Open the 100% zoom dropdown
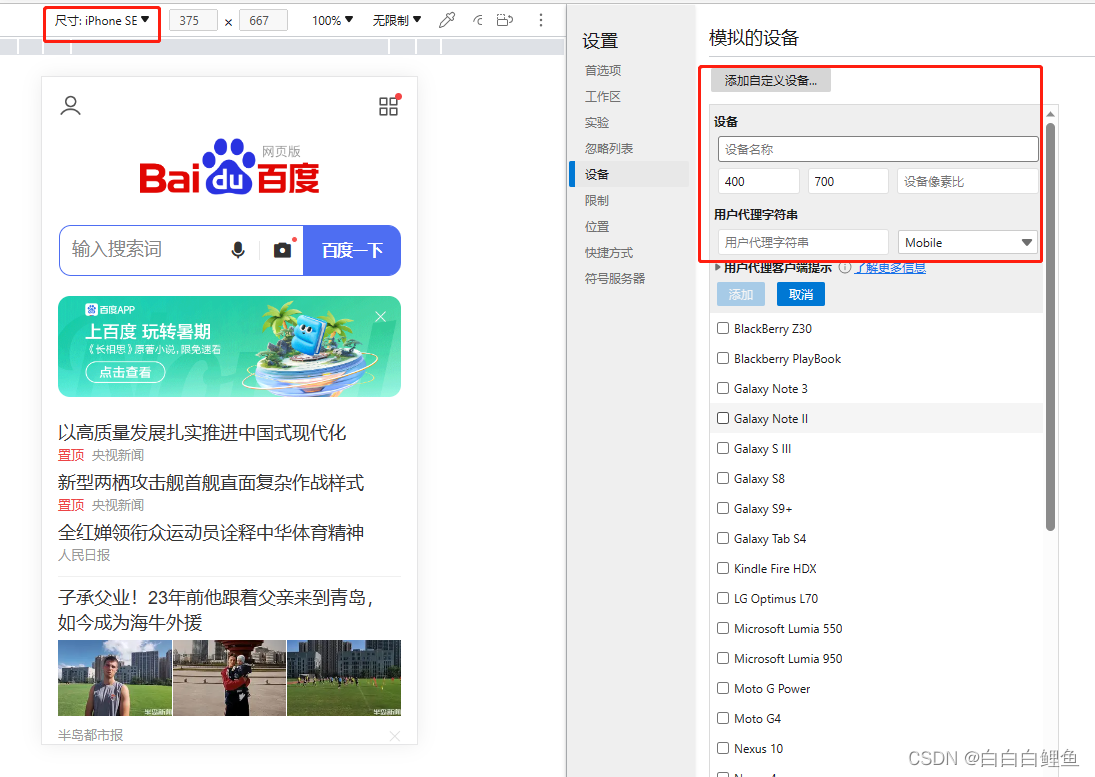Screen dimensions: 1095x777 [332, 20]
